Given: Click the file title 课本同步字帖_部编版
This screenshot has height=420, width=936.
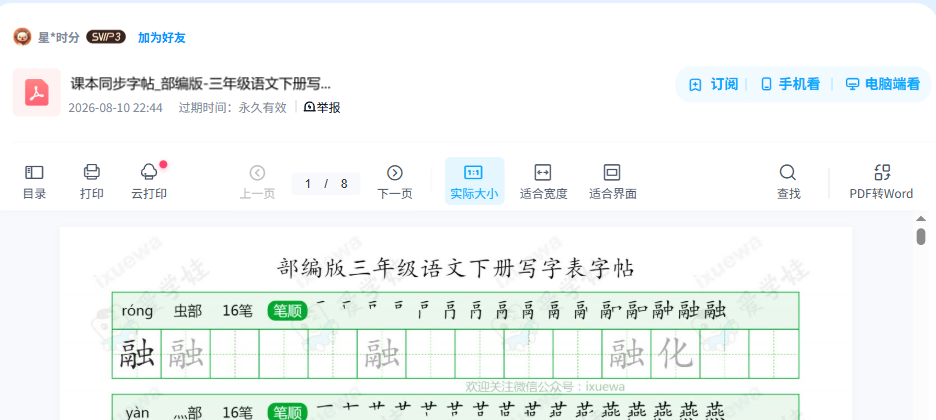Looking at the screenshot, I should [x=201, y=84].
